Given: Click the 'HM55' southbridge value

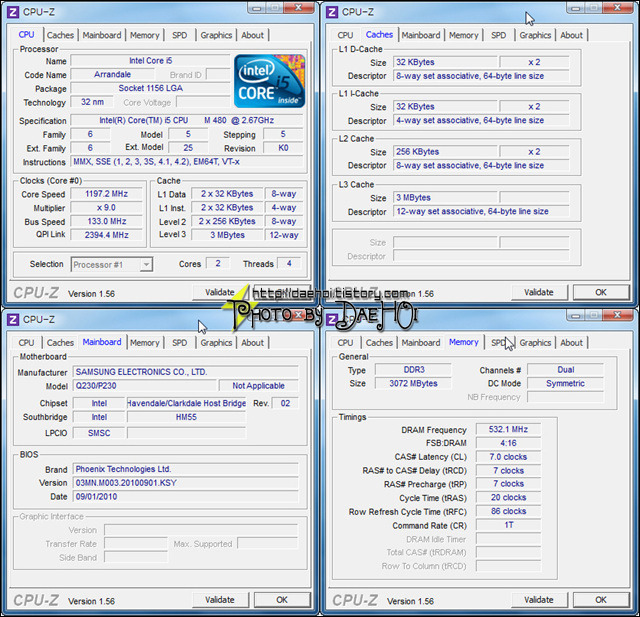Looking at the screenshot, I should pyautogui.click(x=187, y=417).
